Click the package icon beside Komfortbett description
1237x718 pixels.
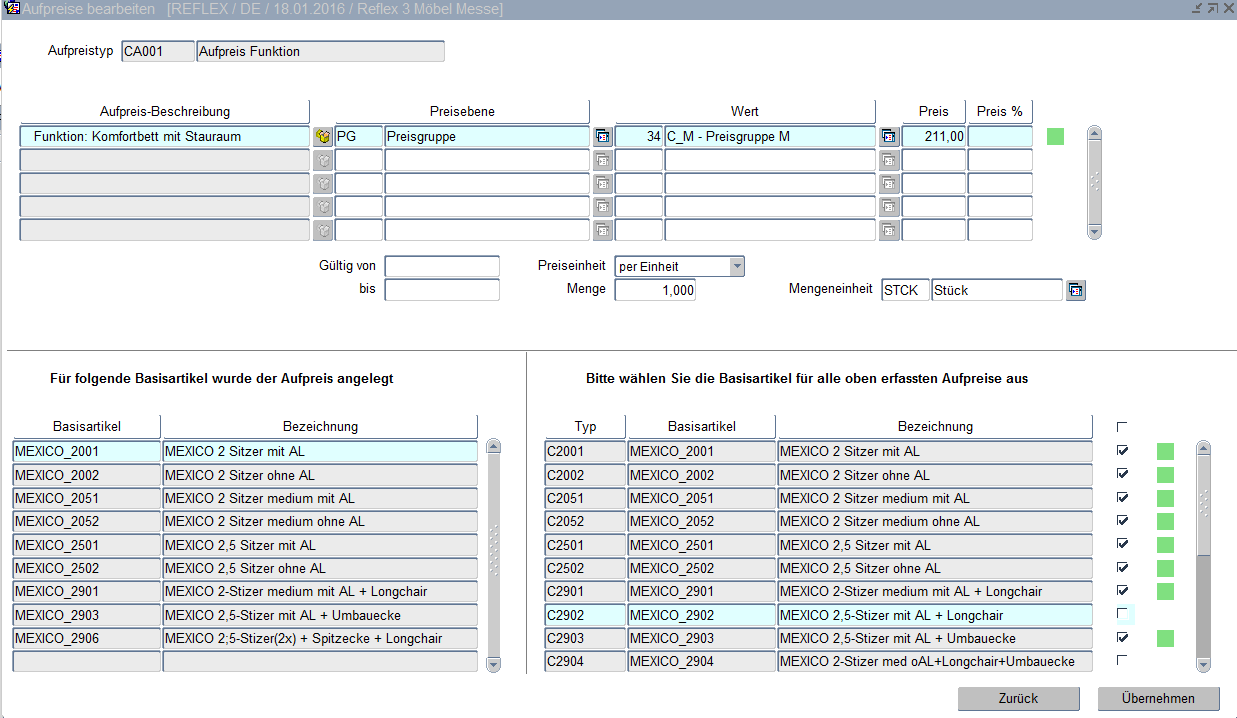(322, 136)
